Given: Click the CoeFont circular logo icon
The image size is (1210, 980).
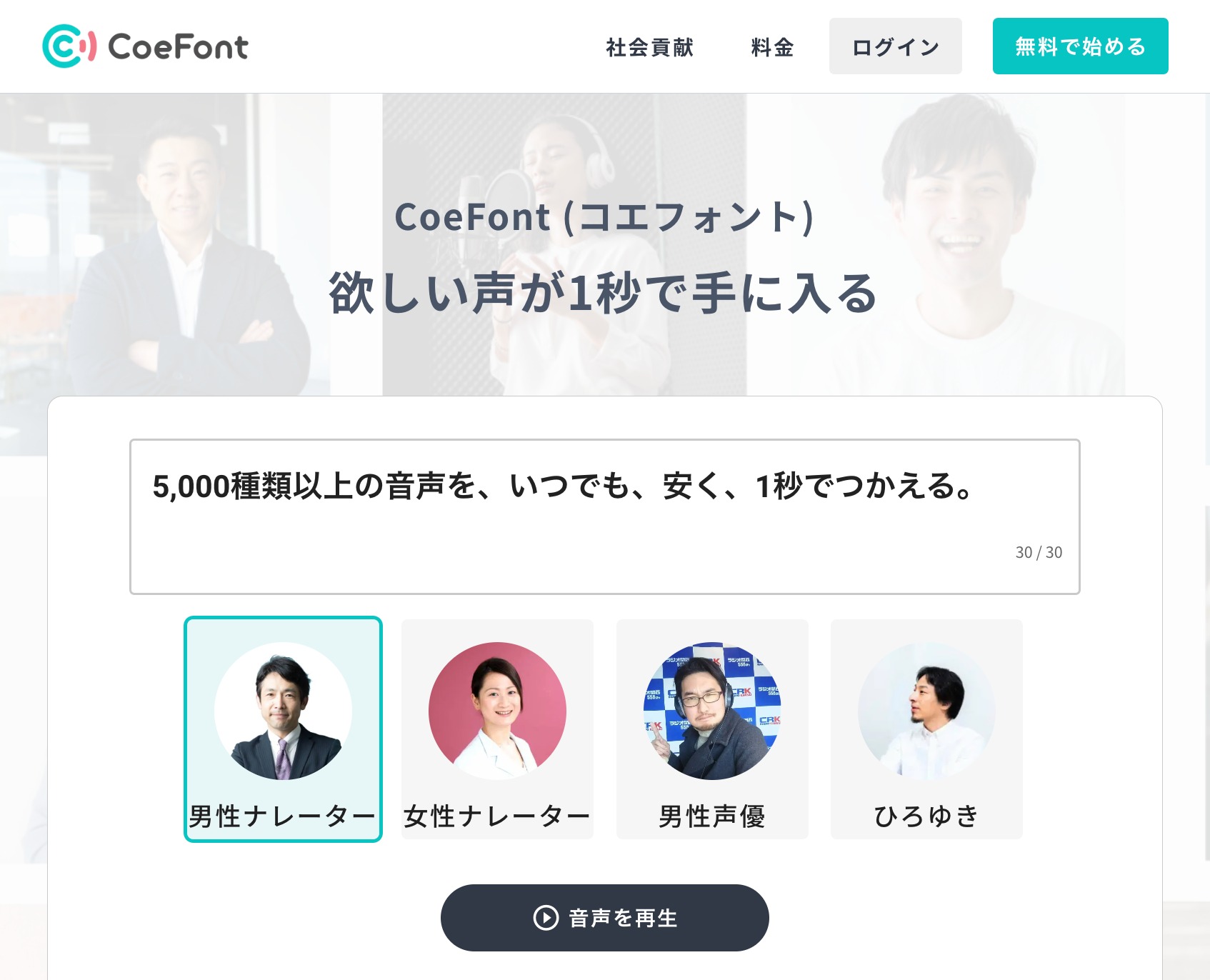Looking at the screenshot, I should click(x=69, y=46).
